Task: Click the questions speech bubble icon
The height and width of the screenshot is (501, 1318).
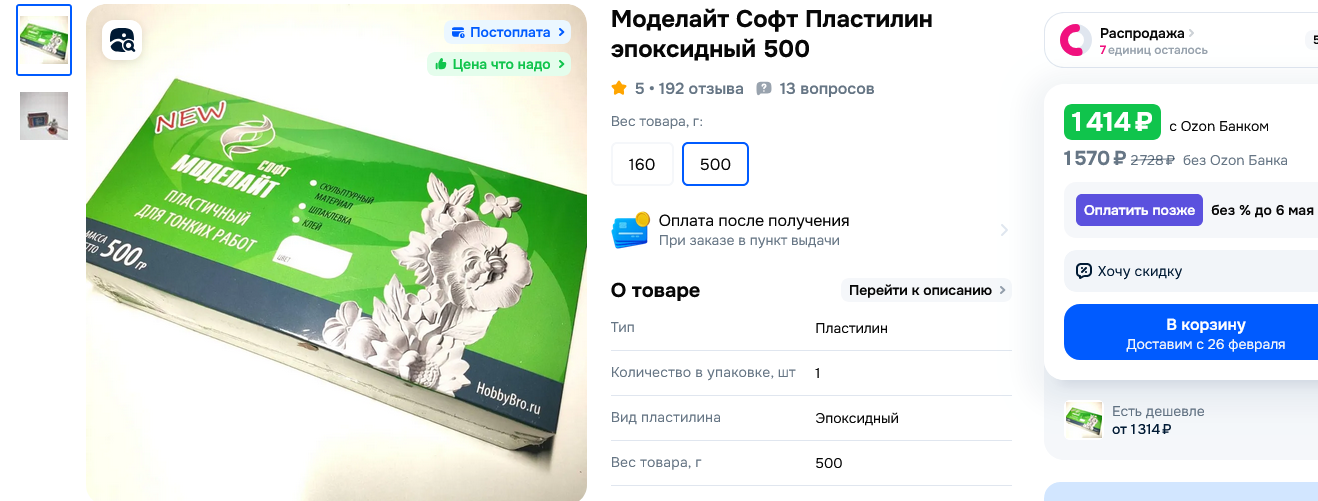Action: click(x=764, y=89)
